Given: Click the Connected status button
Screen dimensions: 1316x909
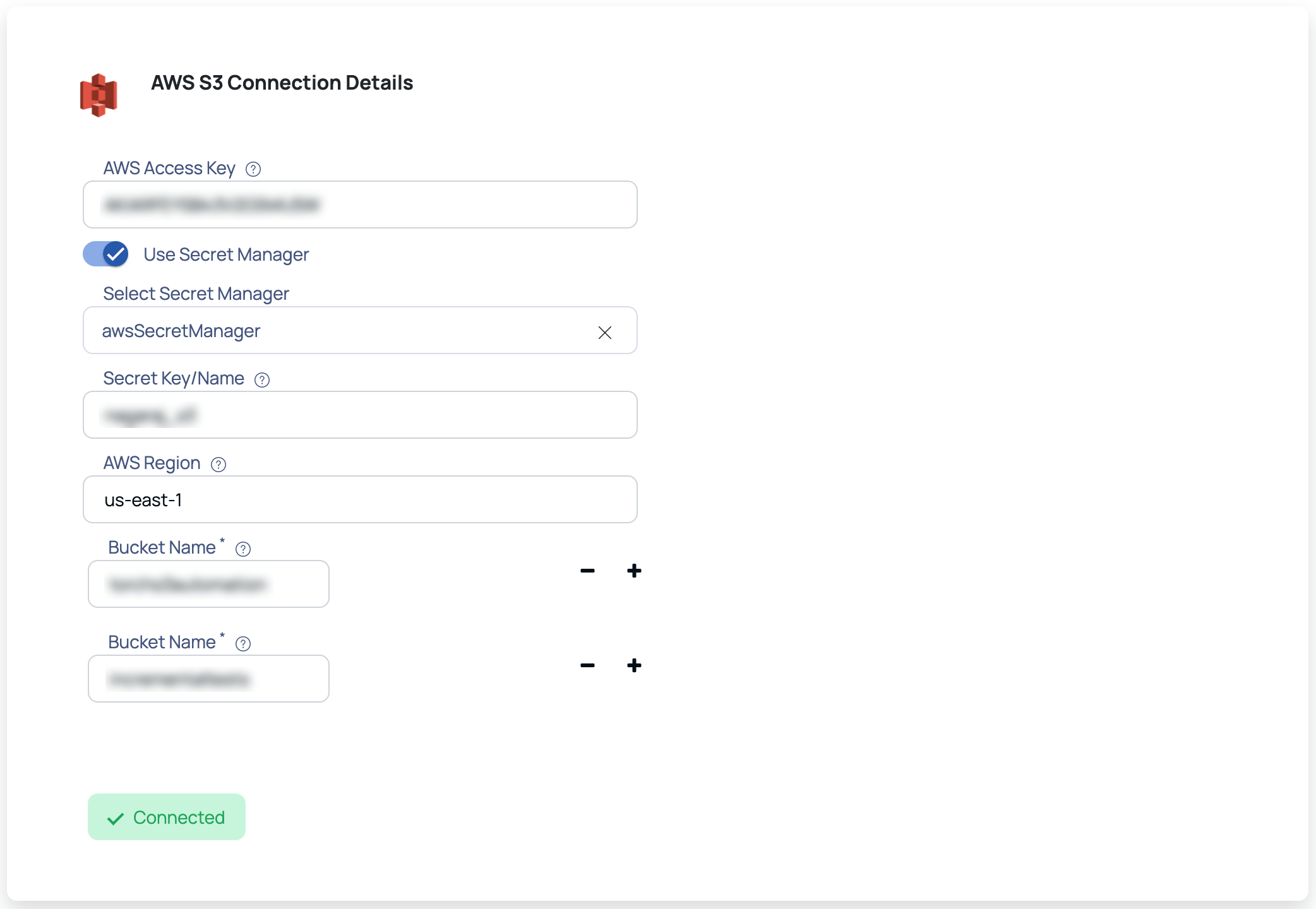Looking at the screenshot, I should click(x=167, y=817).
